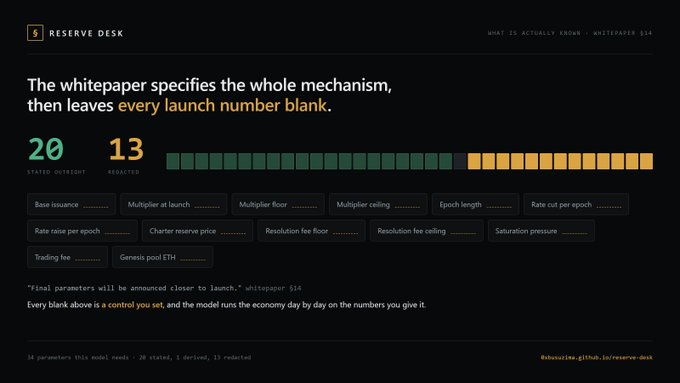Click the RESERVE DESK title text

coord(86,33)
